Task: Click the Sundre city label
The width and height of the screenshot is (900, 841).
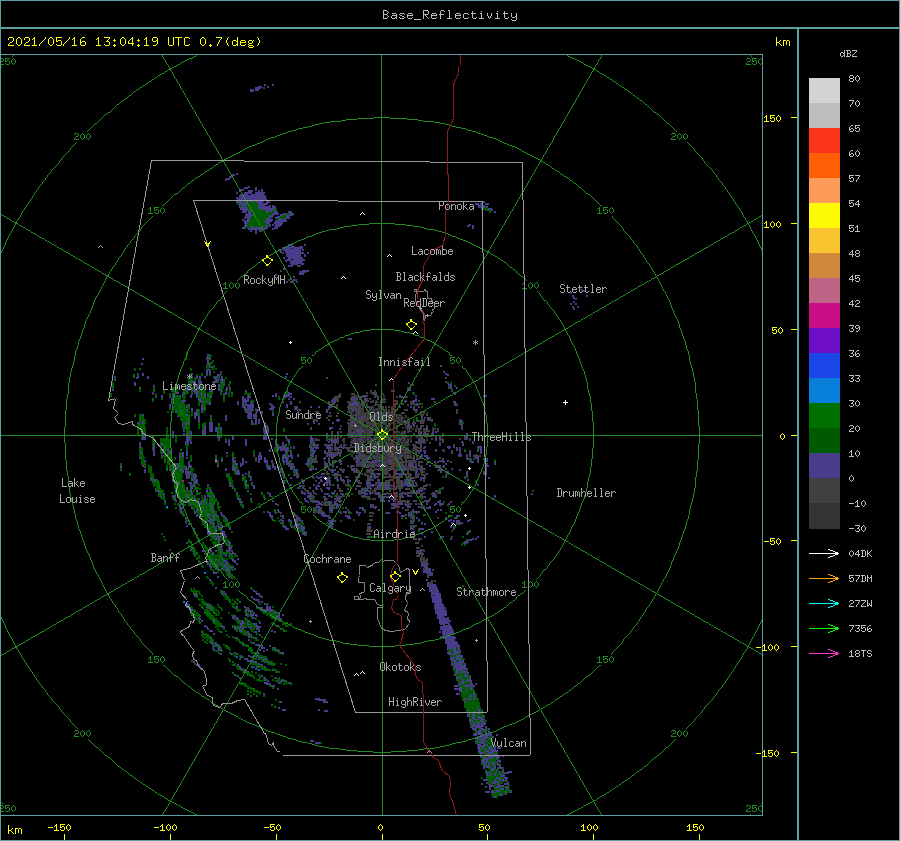Action: coord(303,414)
